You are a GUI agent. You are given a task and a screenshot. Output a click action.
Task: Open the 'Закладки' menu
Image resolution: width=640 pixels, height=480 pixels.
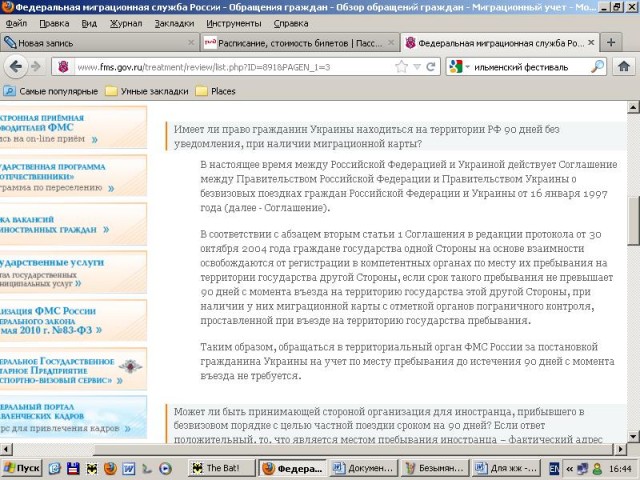(x=175, y=22)
